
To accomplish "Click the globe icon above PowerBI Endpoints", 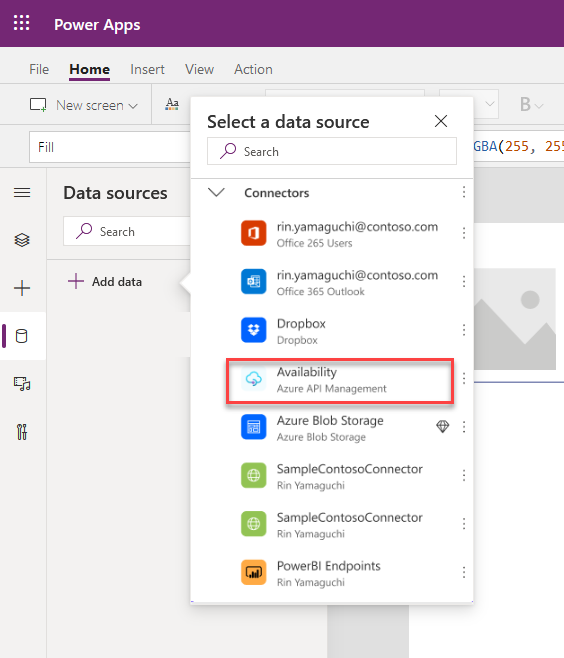I will coord(253,524).
